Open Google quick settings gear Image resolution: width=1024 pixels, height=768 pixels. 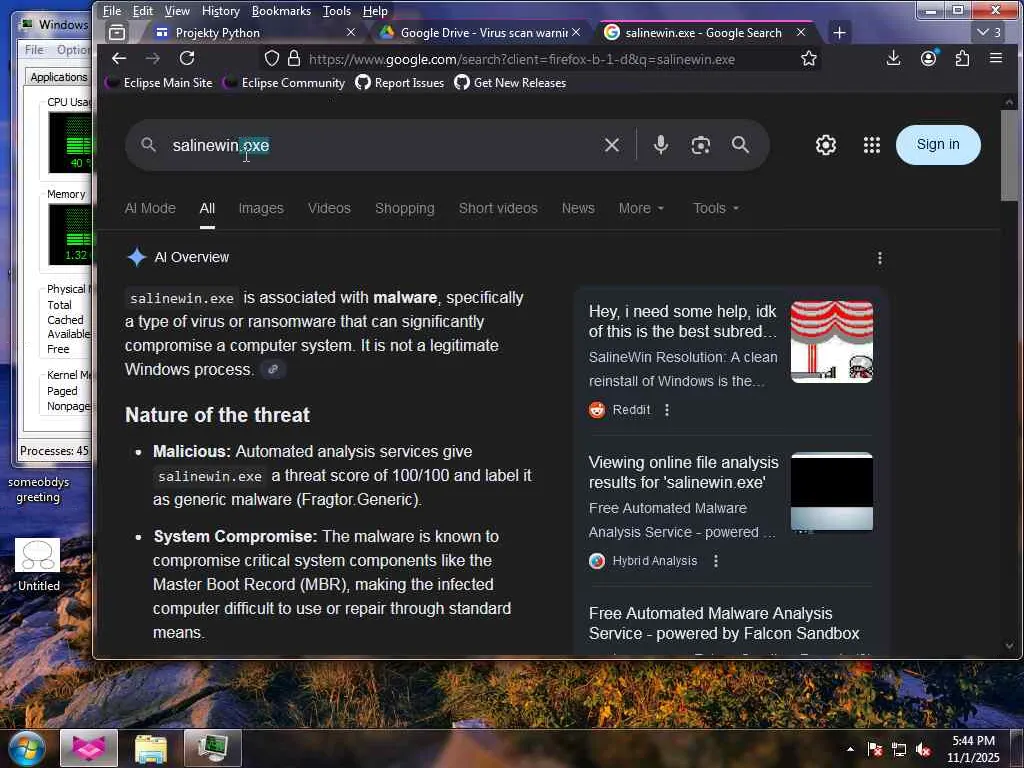click(826, 145)
